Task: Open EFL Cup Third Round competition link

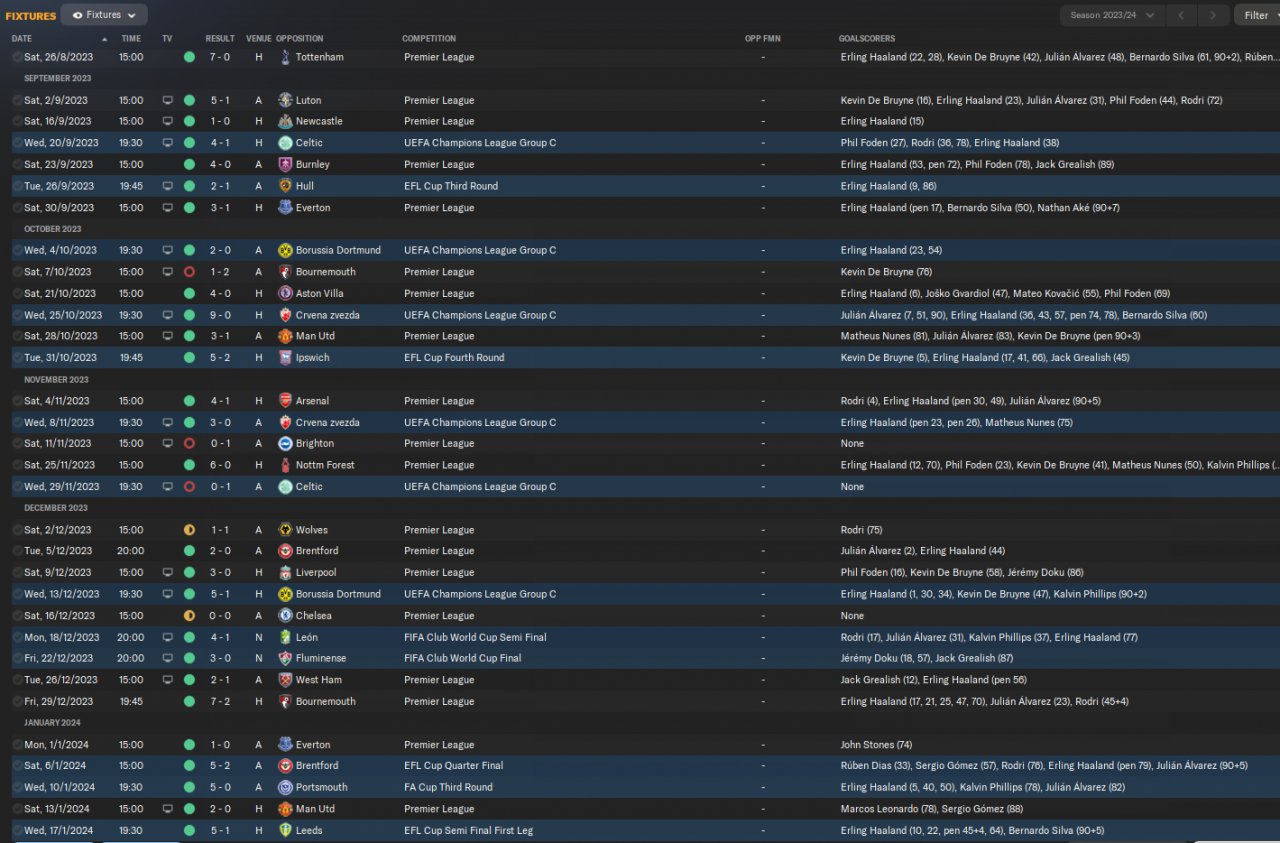Action: 451,186
